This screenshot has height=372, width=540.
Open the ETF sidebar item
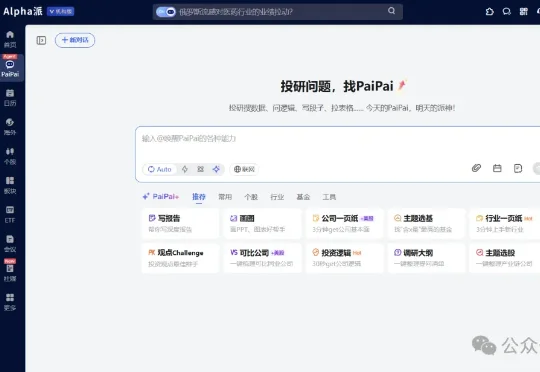(10, 214)
